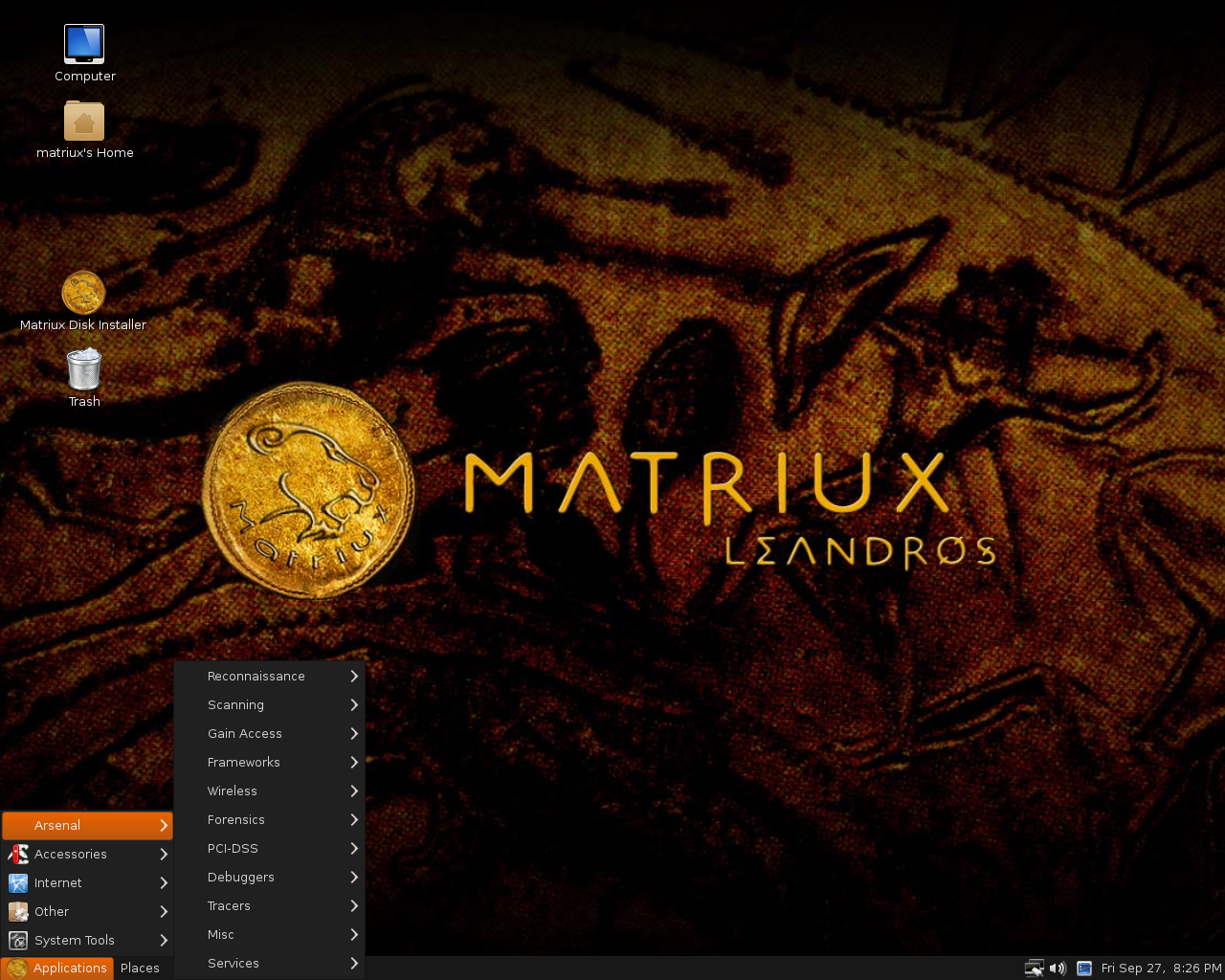The width and height of the screenshot is (1225, 980).
Task: Click the System Tools gear icon
Action: coord(18,940)
